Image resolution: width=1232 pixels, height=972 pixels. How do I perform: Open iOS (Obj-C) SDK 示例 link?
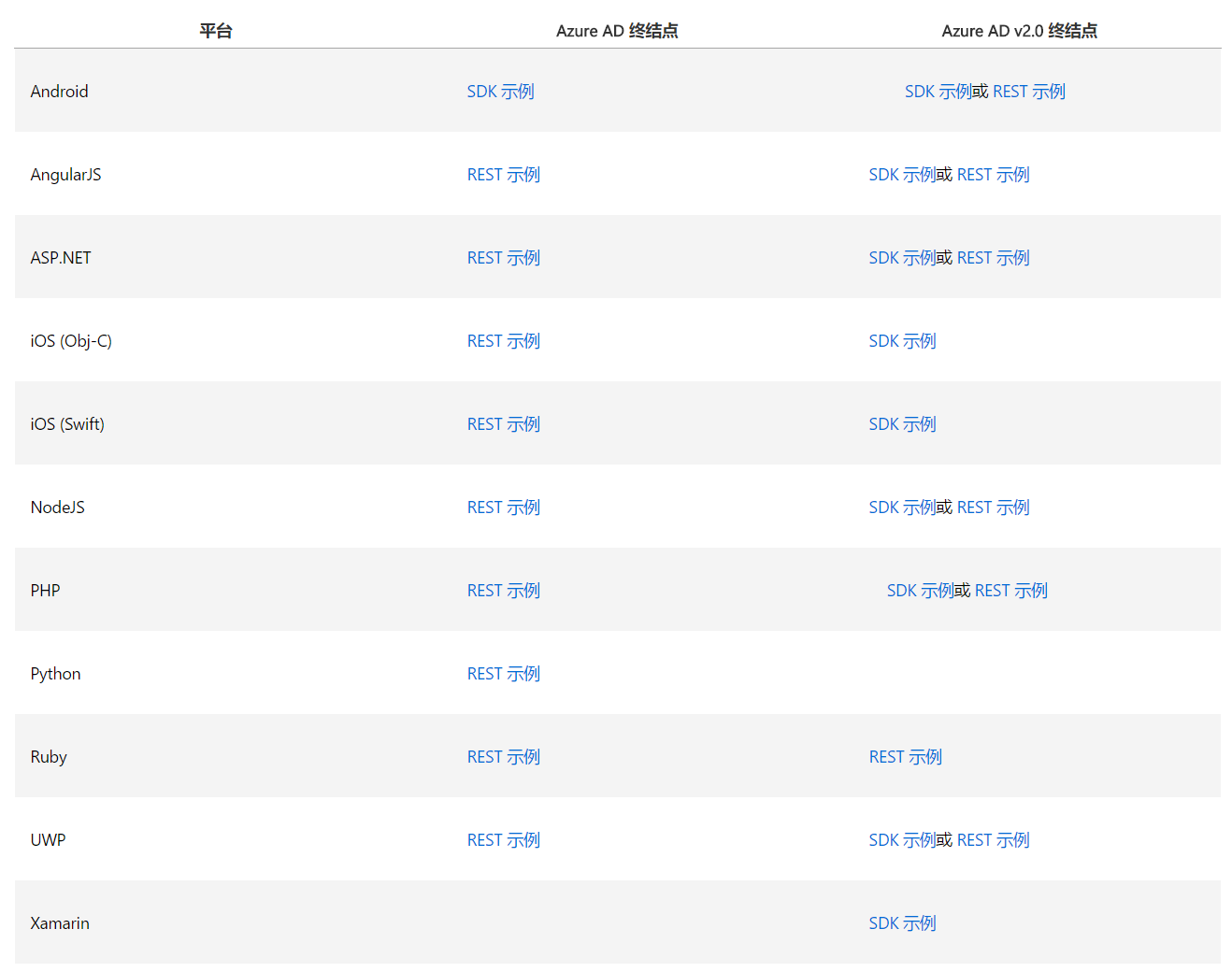pos(902,341)
